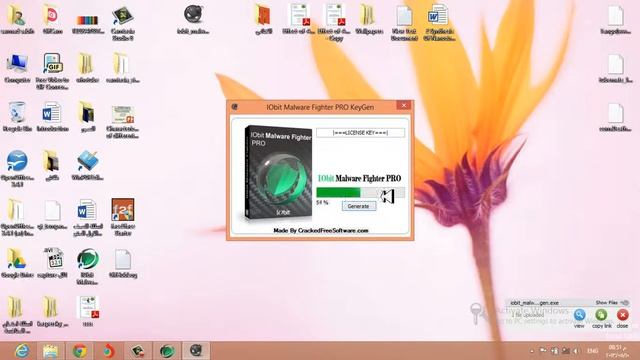Click the Action Center flag tray icon
640x360 pixels.
click(x=543, y=351)
